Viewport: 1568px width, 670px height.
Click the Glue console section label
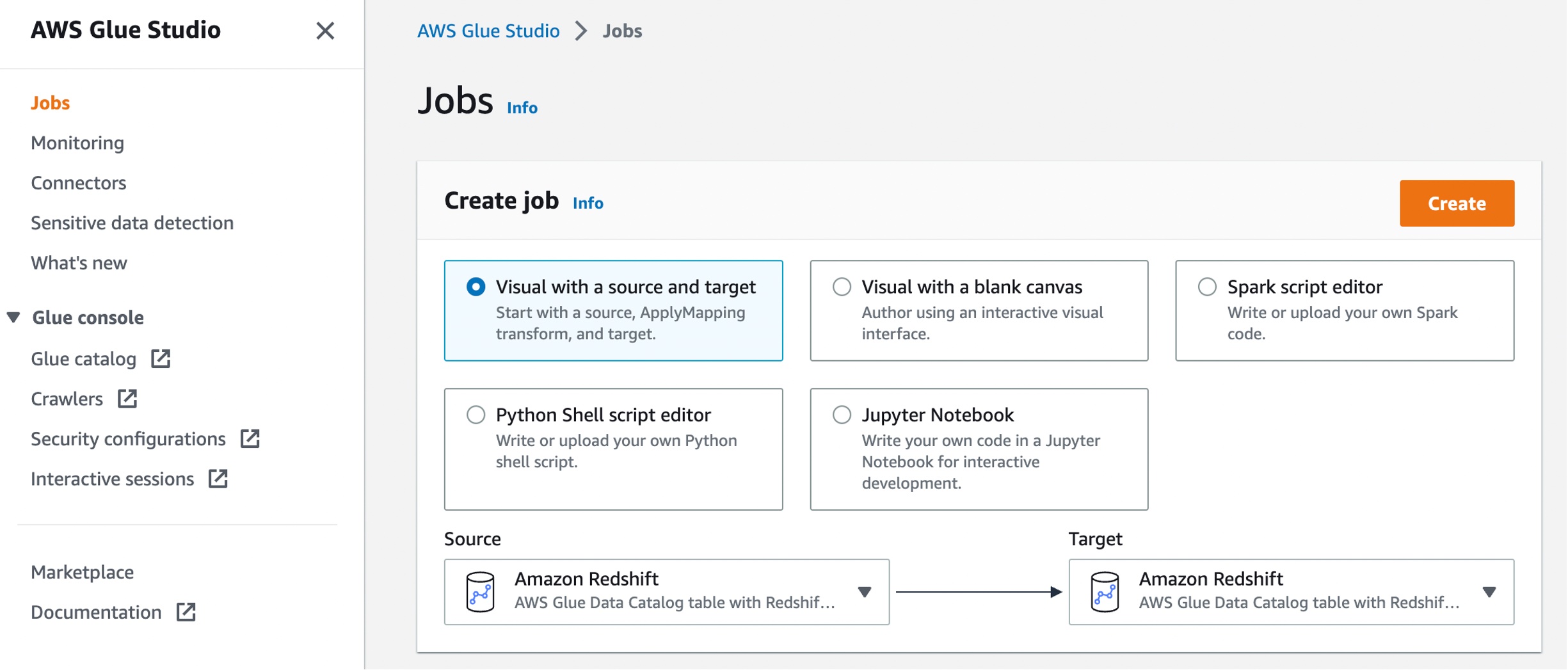[88, 317]
